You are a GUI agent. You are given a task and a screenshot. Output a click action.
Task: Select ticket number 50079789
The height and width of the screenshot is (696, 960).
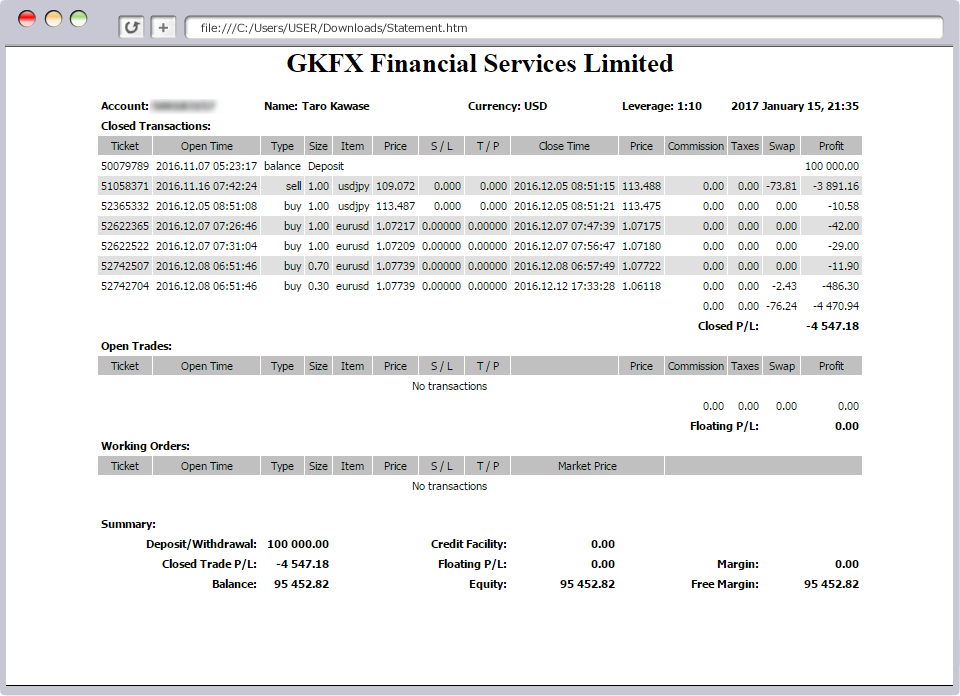point(125,166)
